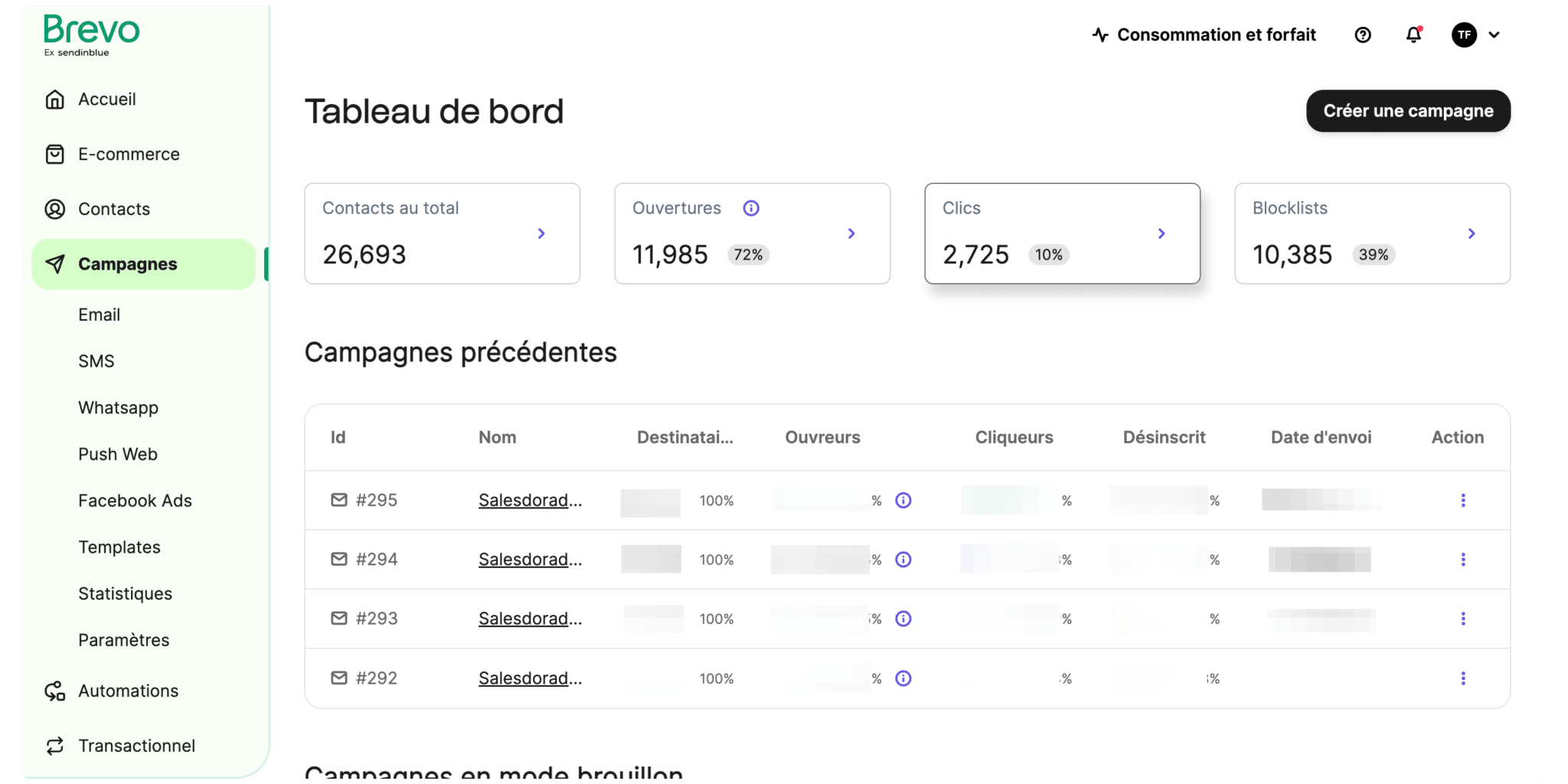Click the info icon beside Ouvertures
Viewport: 1568px width, 784px height.
[x=751, y=207]
